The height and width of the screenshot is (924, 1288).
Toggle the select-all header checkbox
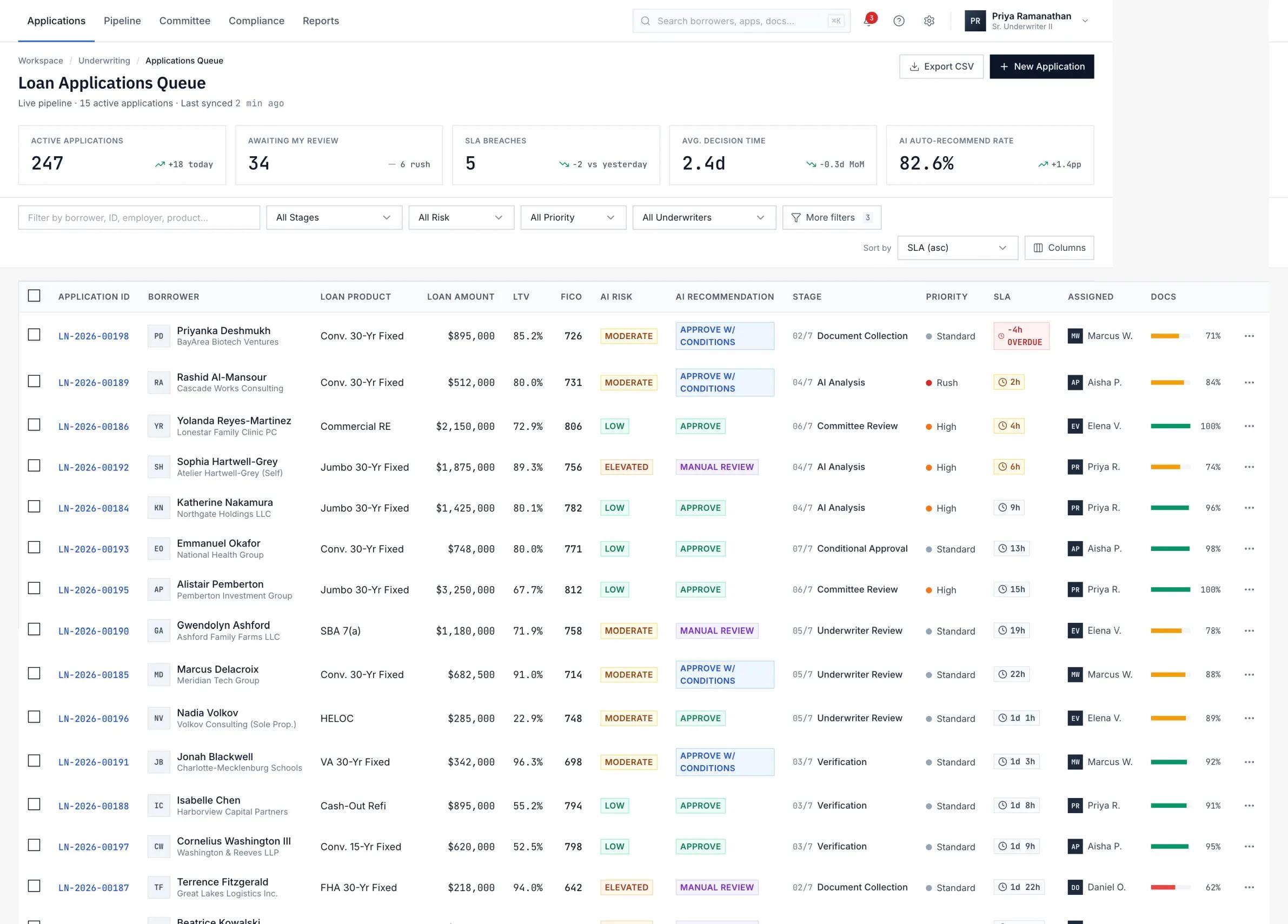coord(34,296)
